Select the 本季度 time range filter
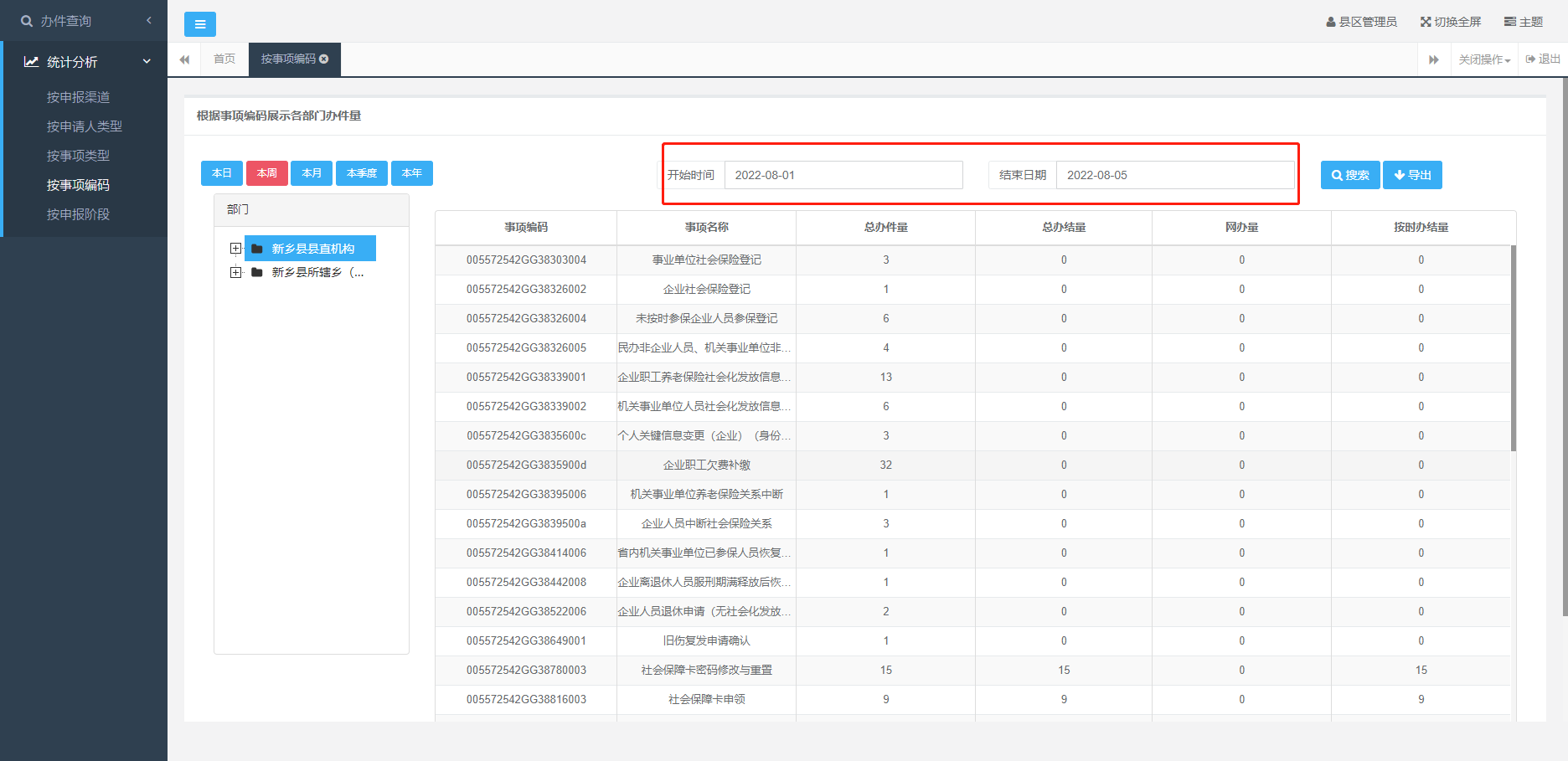 (361, 173)
